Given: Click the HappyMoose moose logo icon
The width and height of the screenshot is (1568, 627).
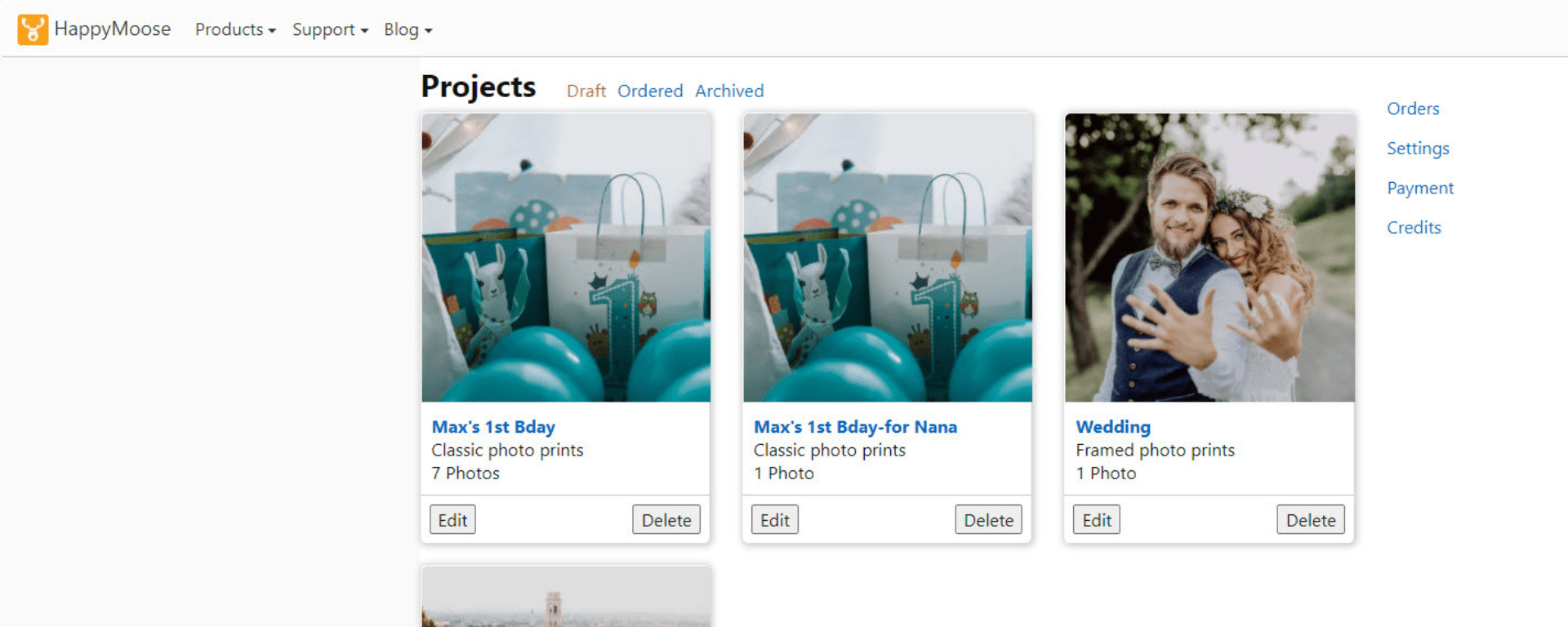Looking at the screenshot, I should pos(33,29).
